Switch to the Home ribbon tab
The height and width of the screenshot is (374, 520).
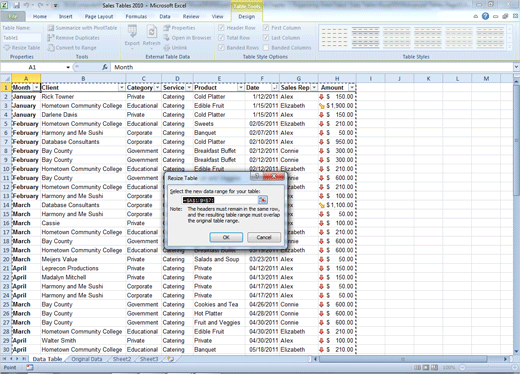(40, 16)
